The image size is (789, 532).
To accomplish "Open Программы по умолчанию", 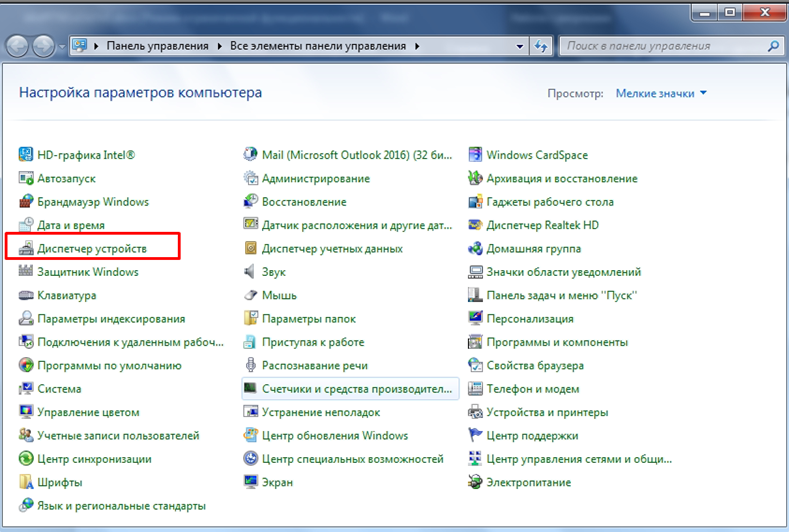I will tap(109, 365).
